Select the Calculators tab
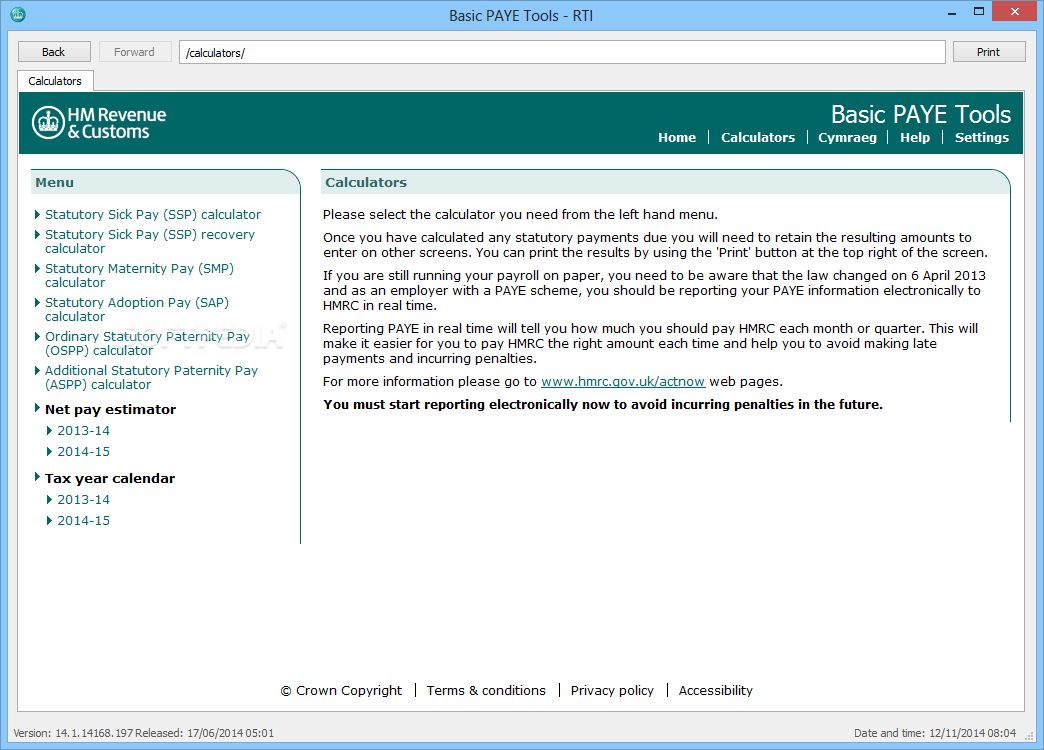The width and height of the screenshot is (1044, 750). pos(55,81)
